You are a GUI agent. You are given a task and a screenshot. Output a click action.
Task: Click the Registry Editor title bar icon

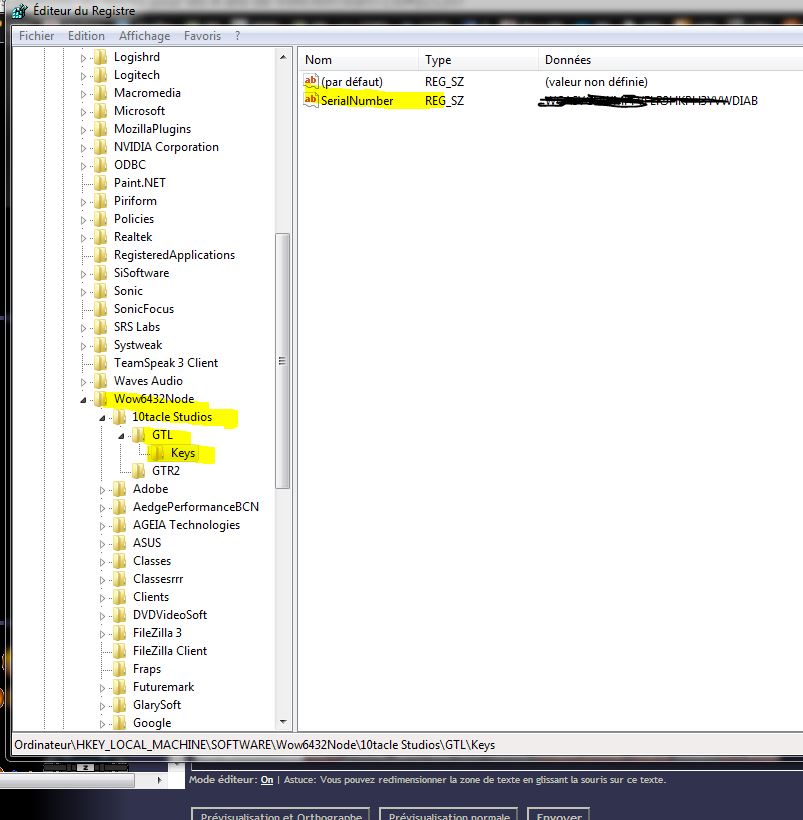click(x=19, y=10)
